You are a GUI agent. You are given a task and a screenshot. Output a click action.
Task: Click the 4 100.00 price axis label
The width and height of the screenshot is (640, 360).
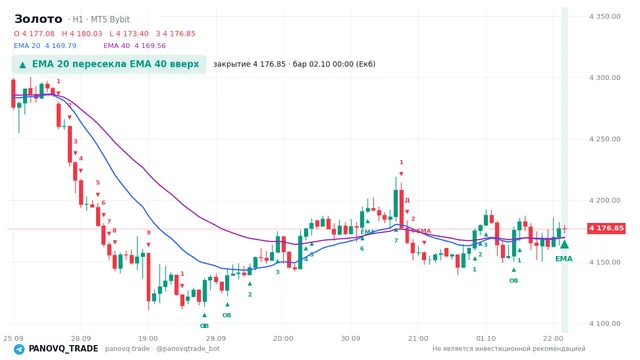click(x=604, y=323)
